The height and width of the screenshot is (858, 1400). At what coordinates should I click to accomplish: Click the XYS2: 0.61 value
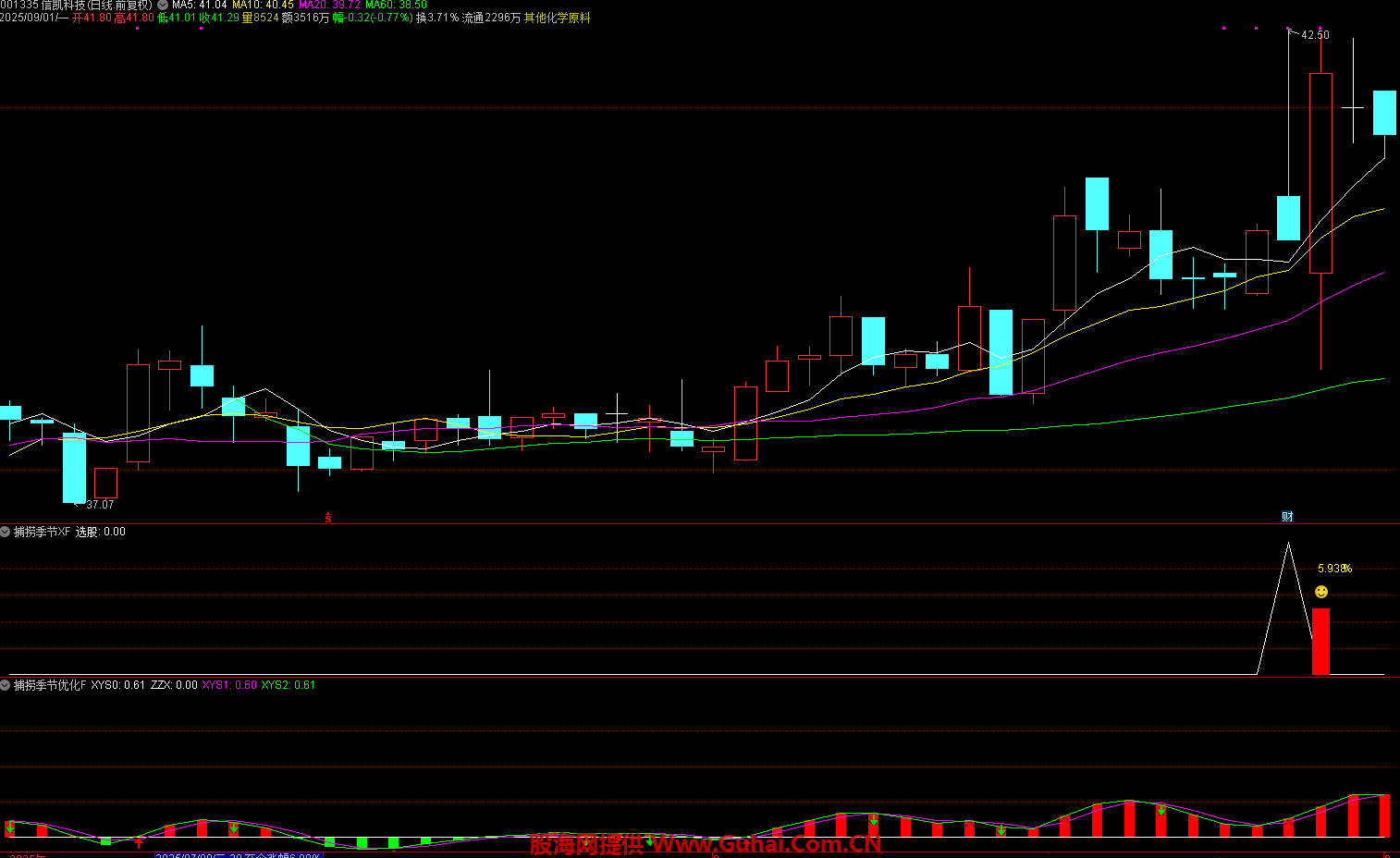[289, 685]
